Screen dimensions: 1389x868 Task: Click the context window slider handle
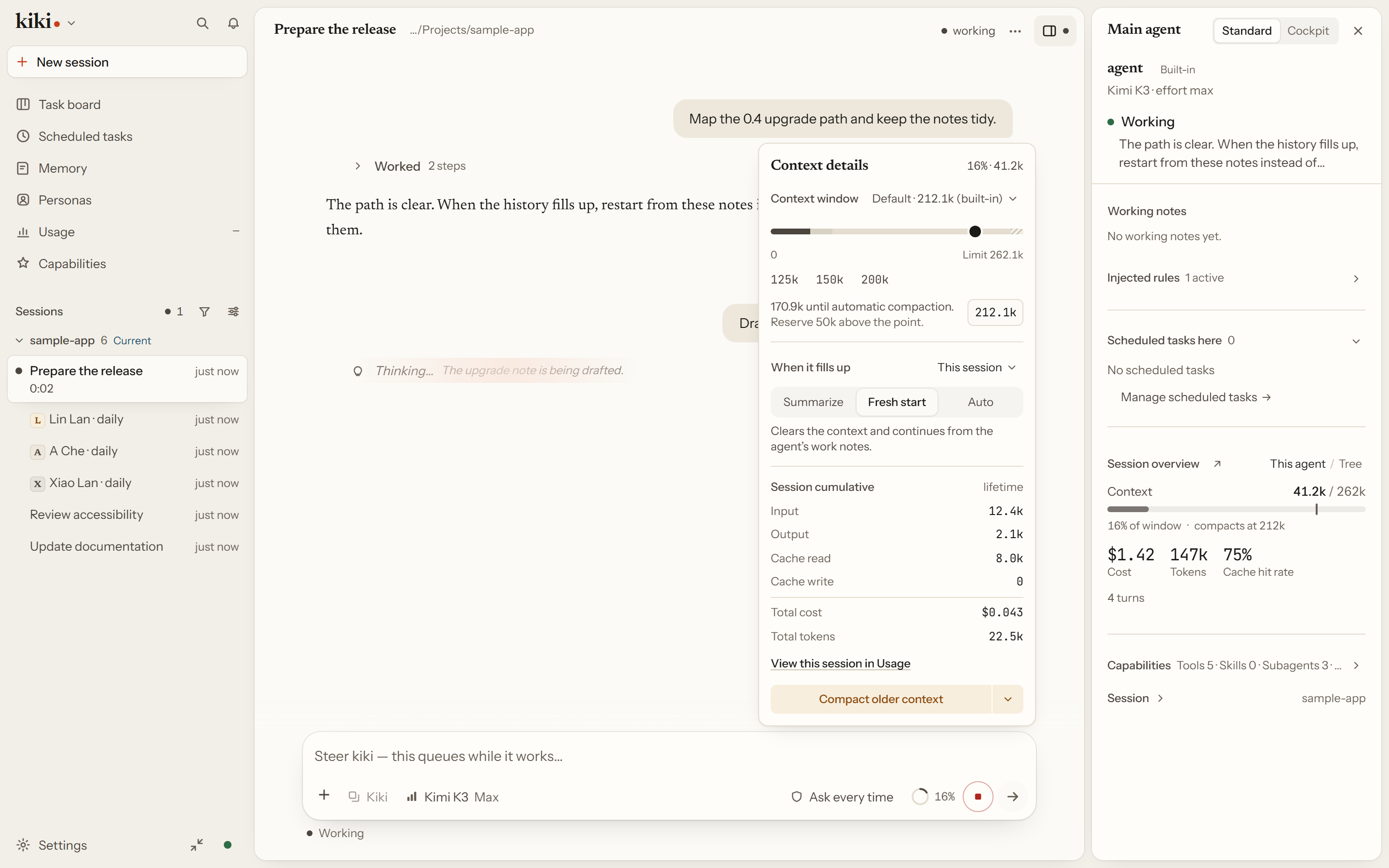click(975, 232)
